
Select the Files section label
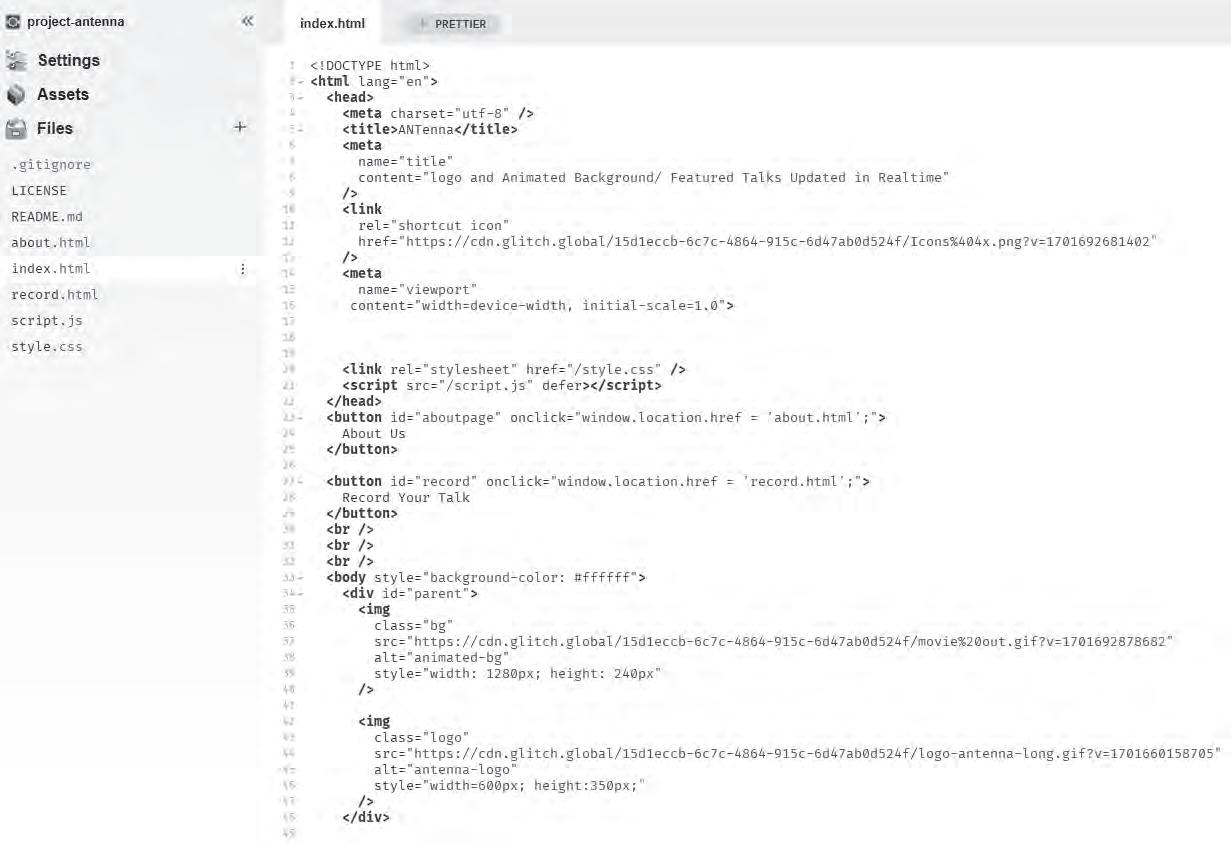[x=55, y=128]
